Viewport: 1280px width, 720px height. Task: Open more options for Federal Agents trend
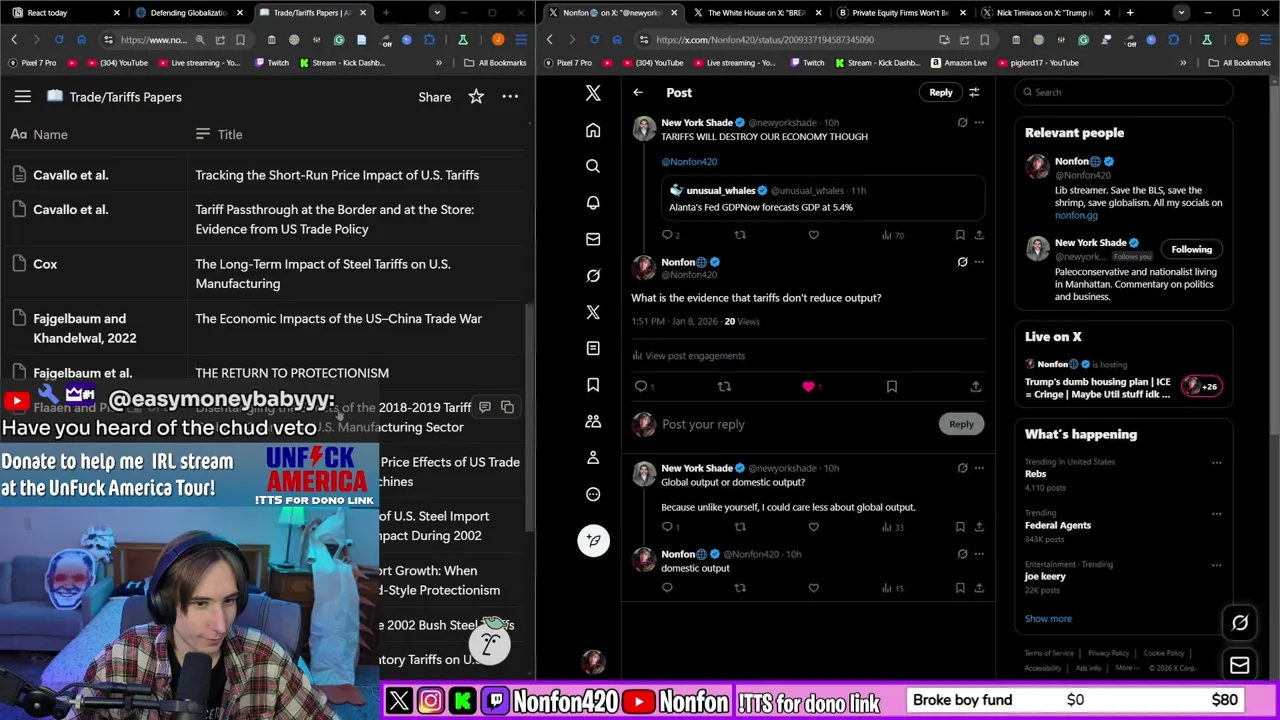[1216, 514]
